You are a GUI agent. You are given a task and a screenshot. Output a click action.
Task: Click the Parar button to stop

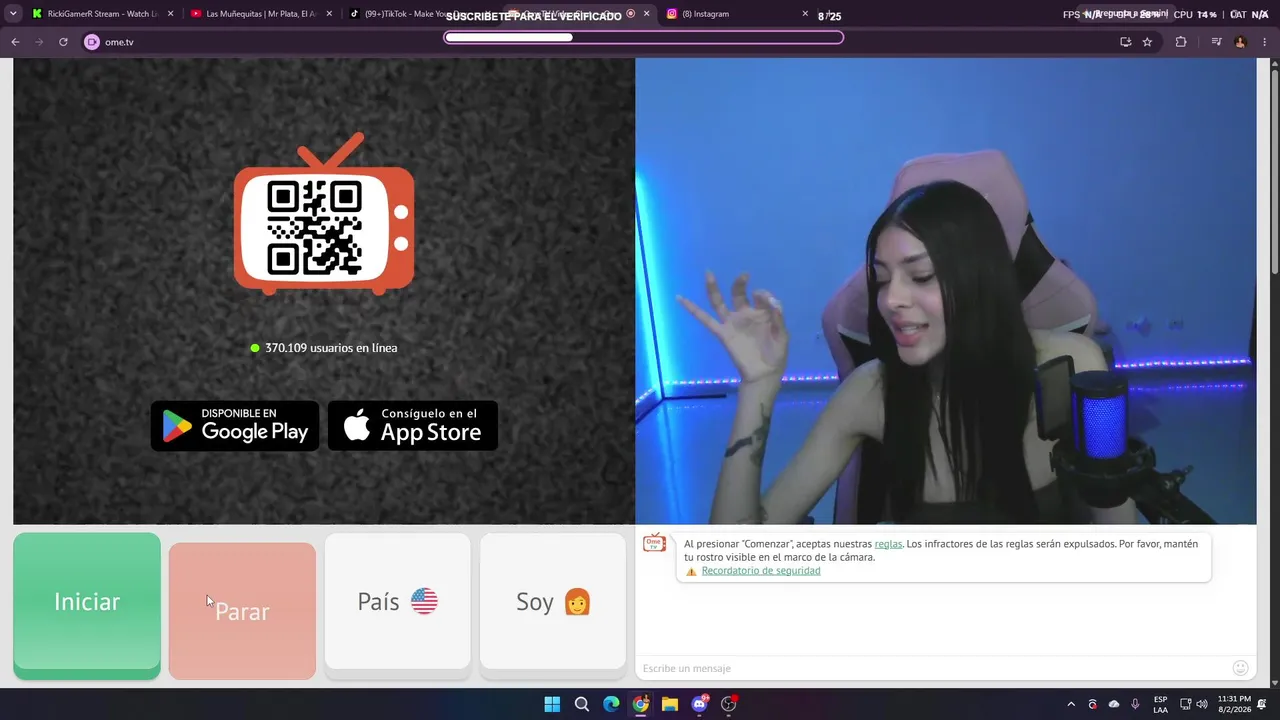242,611
